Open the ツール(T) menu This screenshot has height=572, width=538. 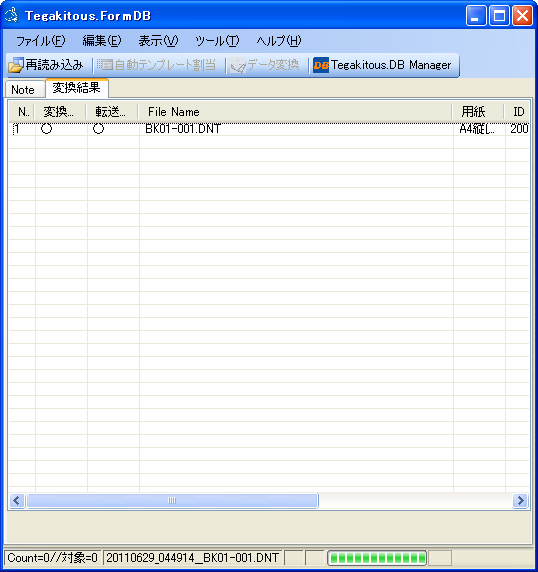[217, 40]
